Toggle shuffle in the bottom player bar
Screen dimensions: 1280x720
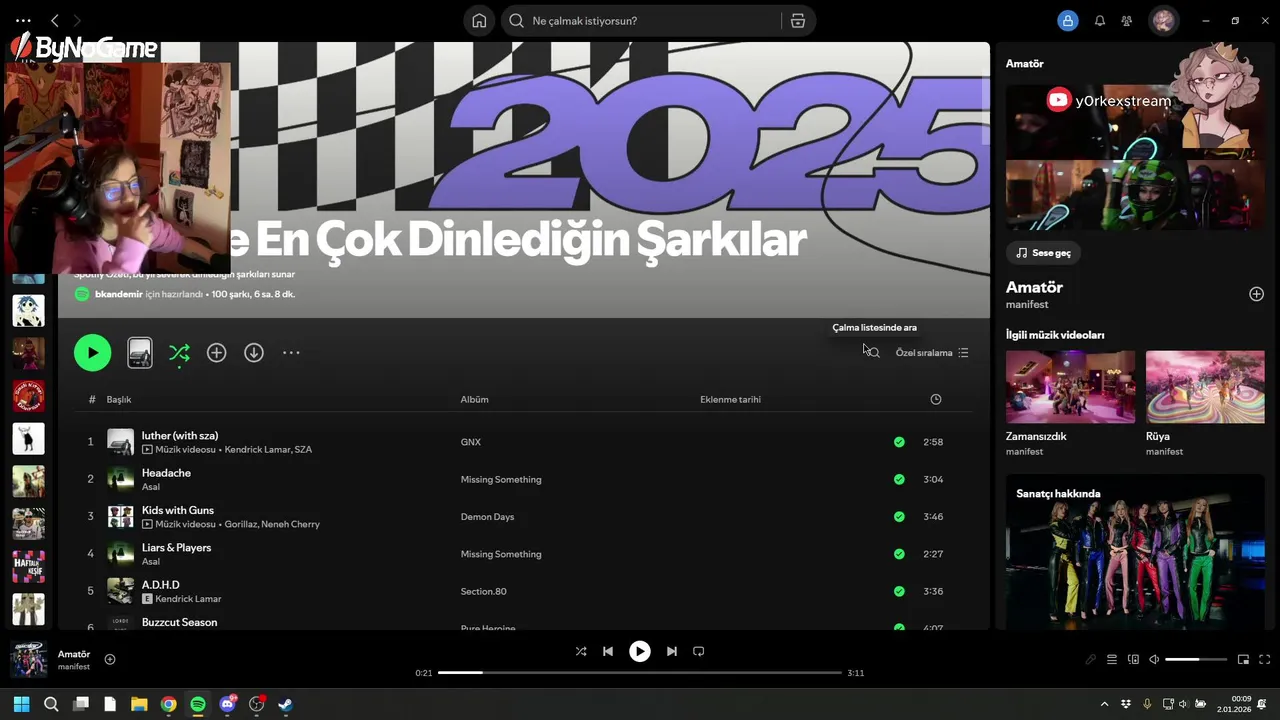581,651
